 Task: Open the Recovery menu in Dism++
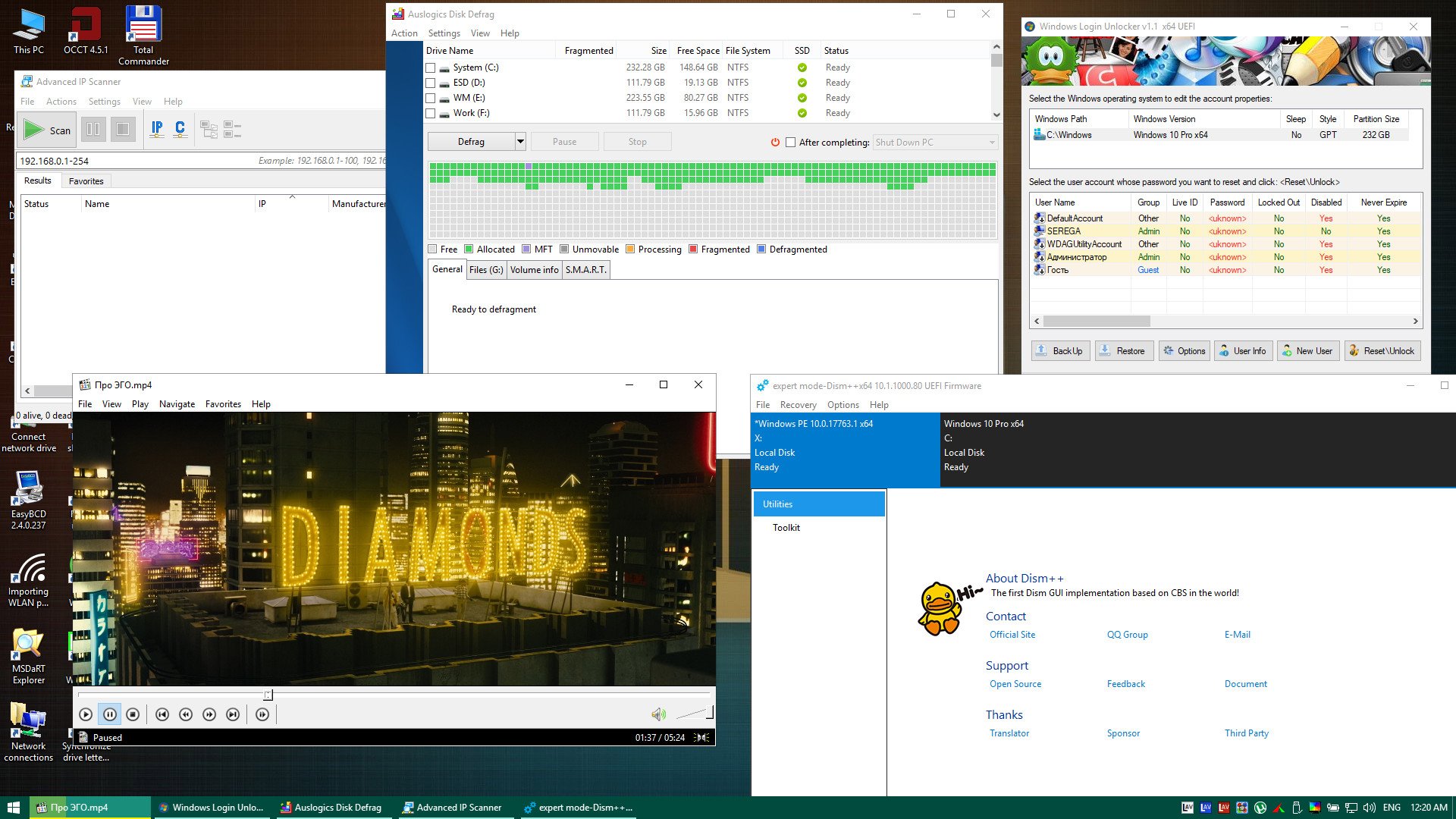tap(798, 405)
